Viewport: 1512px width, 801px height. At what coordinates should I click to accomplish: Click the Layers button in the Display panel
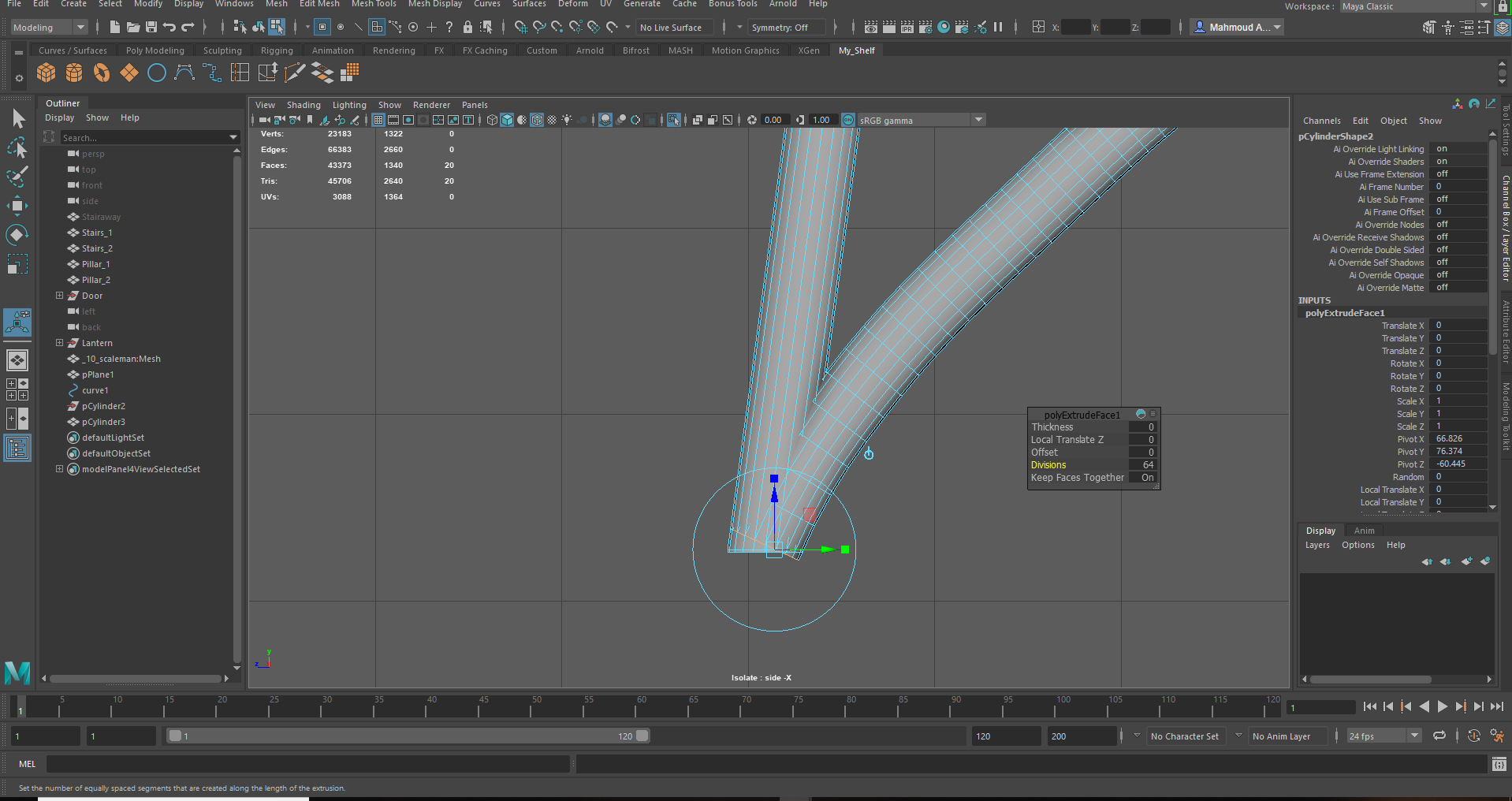pos(1317,545)
